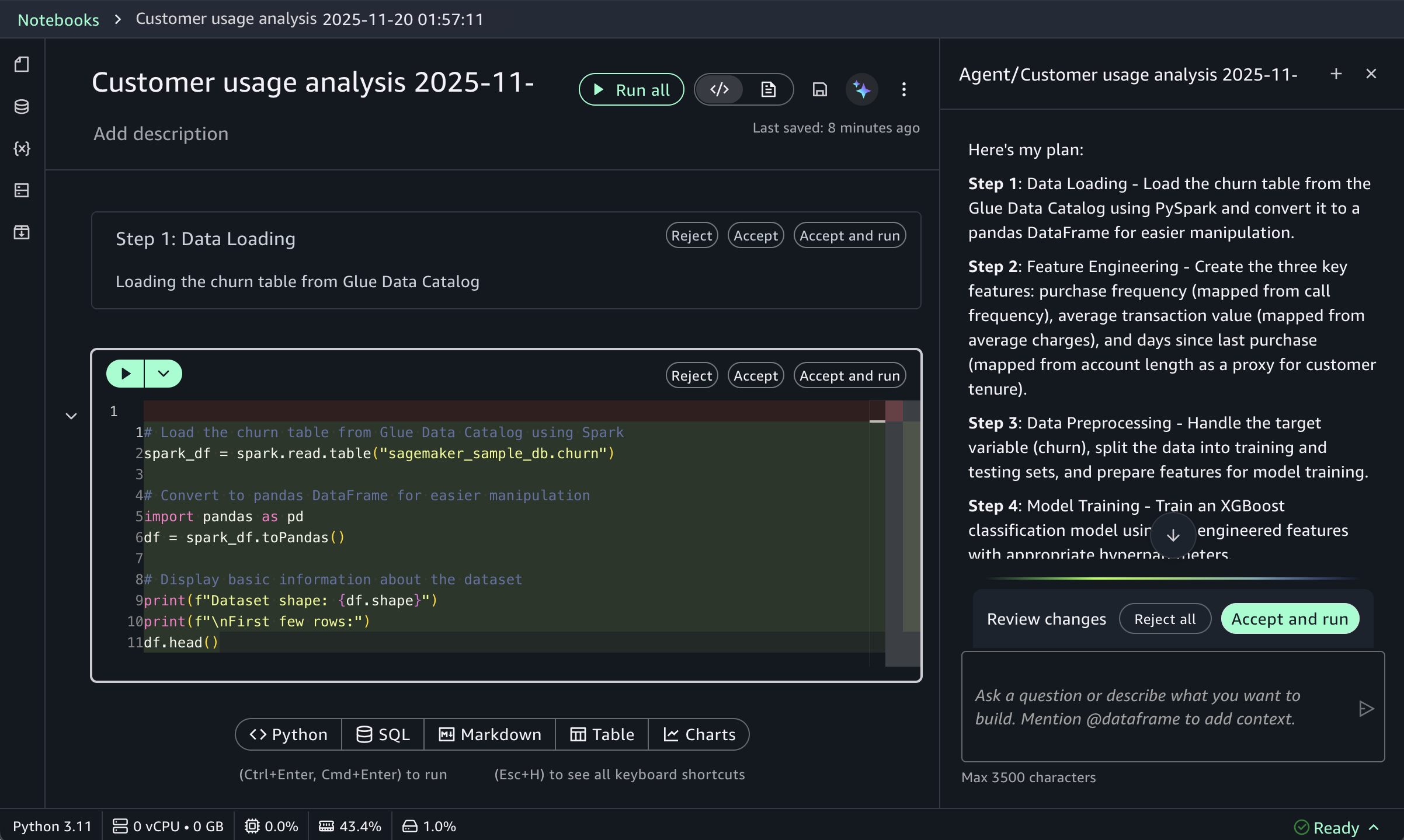Collapse the code cell chevron

point(71,416)
